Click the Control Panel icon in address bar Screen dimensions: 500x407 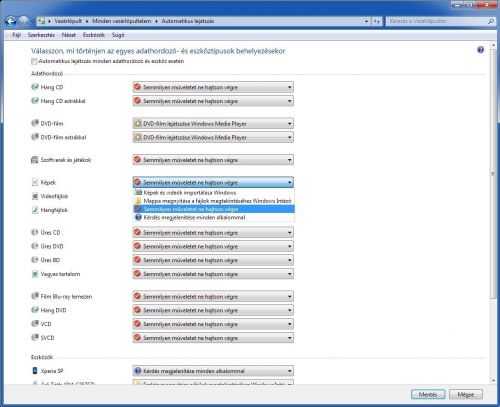point(42,21)
